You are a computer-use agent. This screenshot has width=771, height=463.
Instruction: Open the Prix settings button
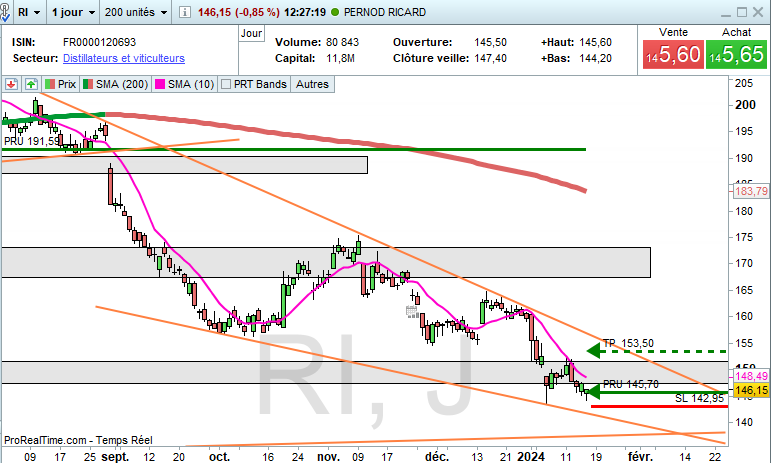(x=60, y=84)
